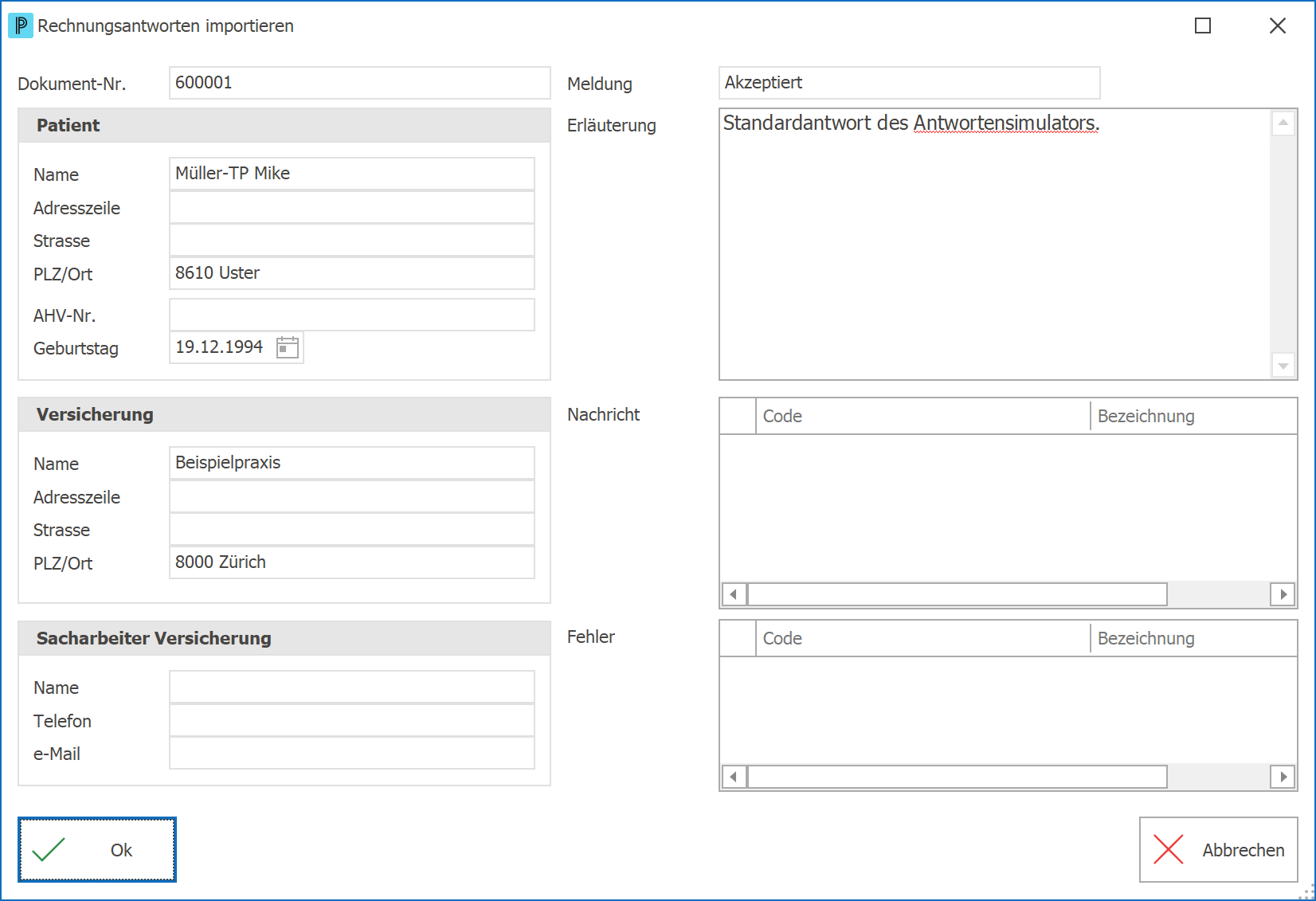Open the calendar picker for Geburtstag
The image size is (1316, 901).
288,347
